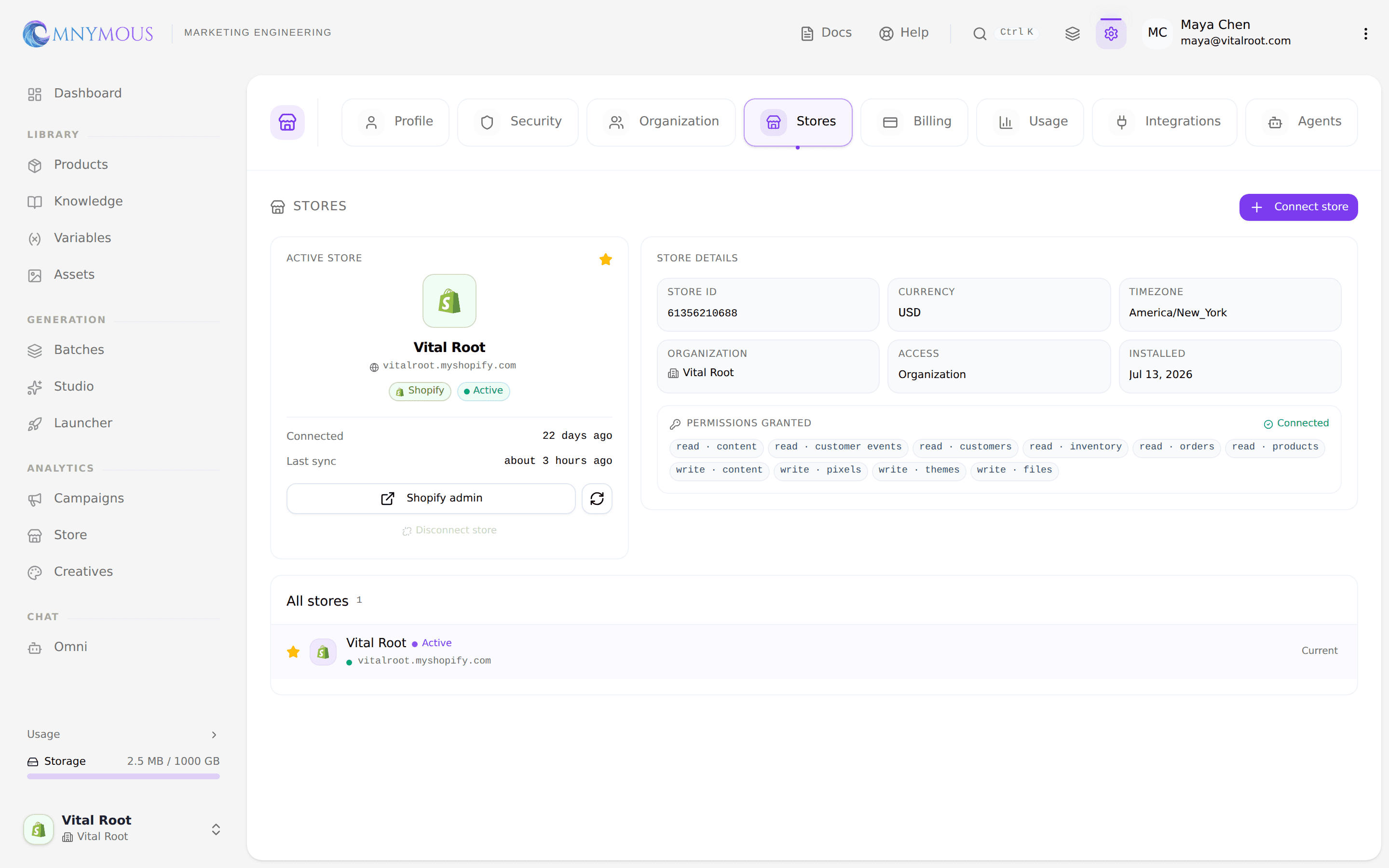Expand the Usage section chevron

[x=214, y=735]
